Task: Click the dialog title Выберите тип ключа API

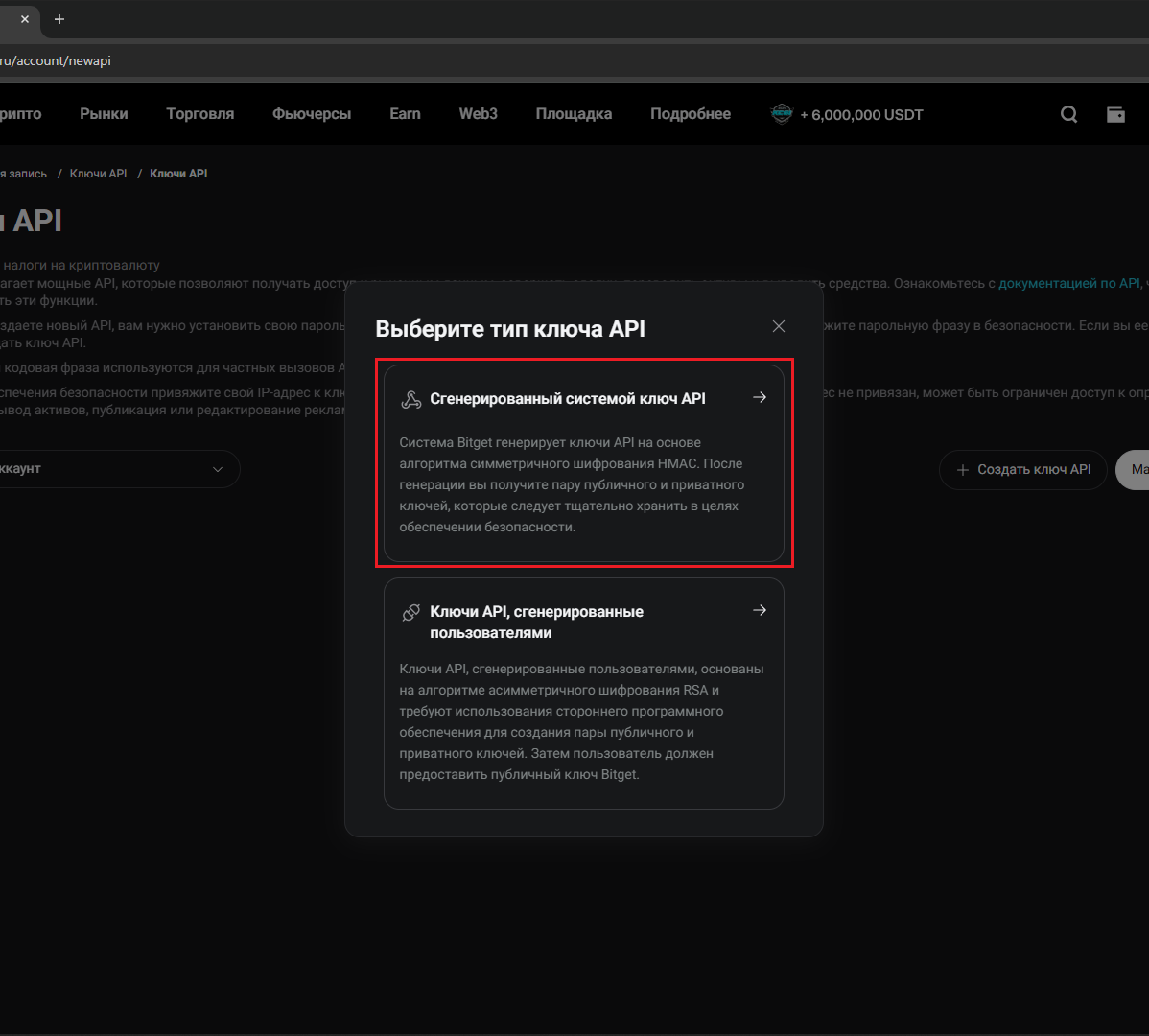Action: click(x=510, y=329)
